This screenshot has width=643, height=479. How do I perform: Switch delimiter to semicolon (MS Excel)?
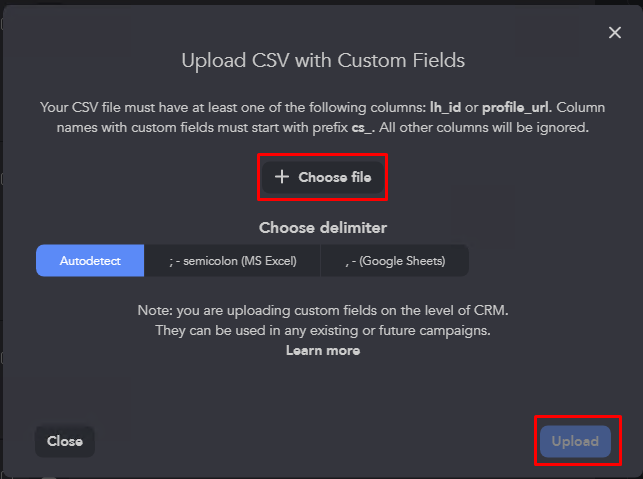click(232, 261)
